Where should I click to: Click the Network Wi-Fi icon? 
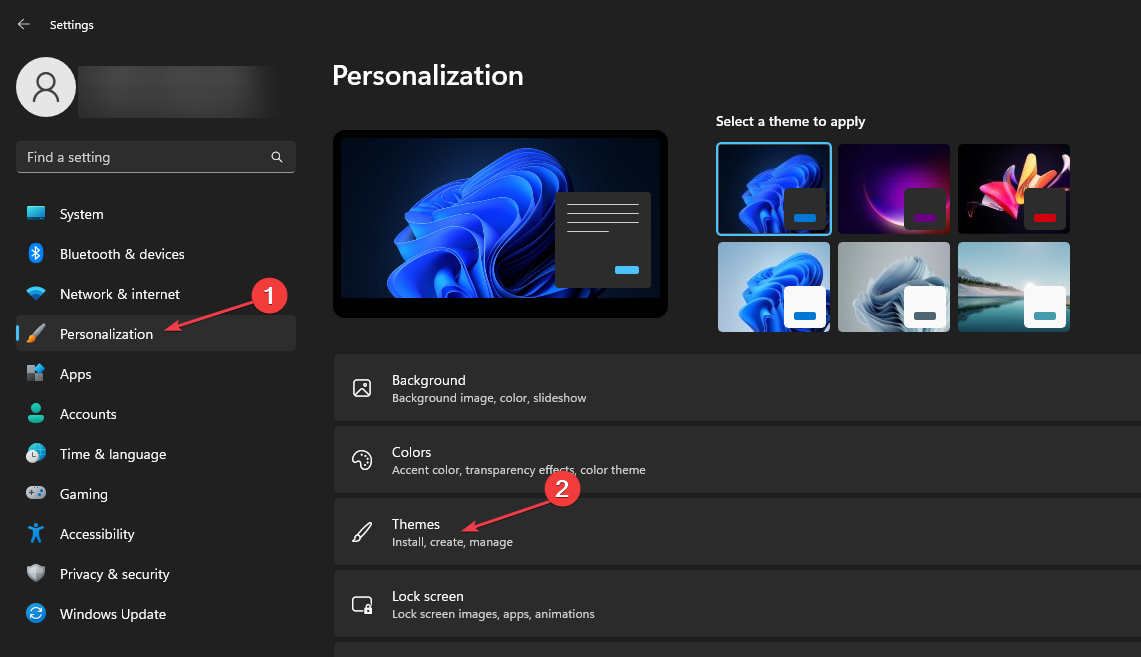tap(36, 293)
